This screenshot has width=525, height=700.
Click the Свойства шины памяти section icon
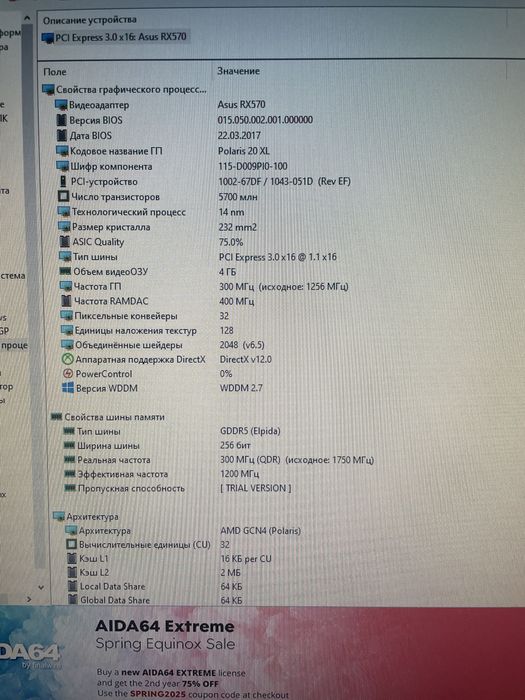56,417
